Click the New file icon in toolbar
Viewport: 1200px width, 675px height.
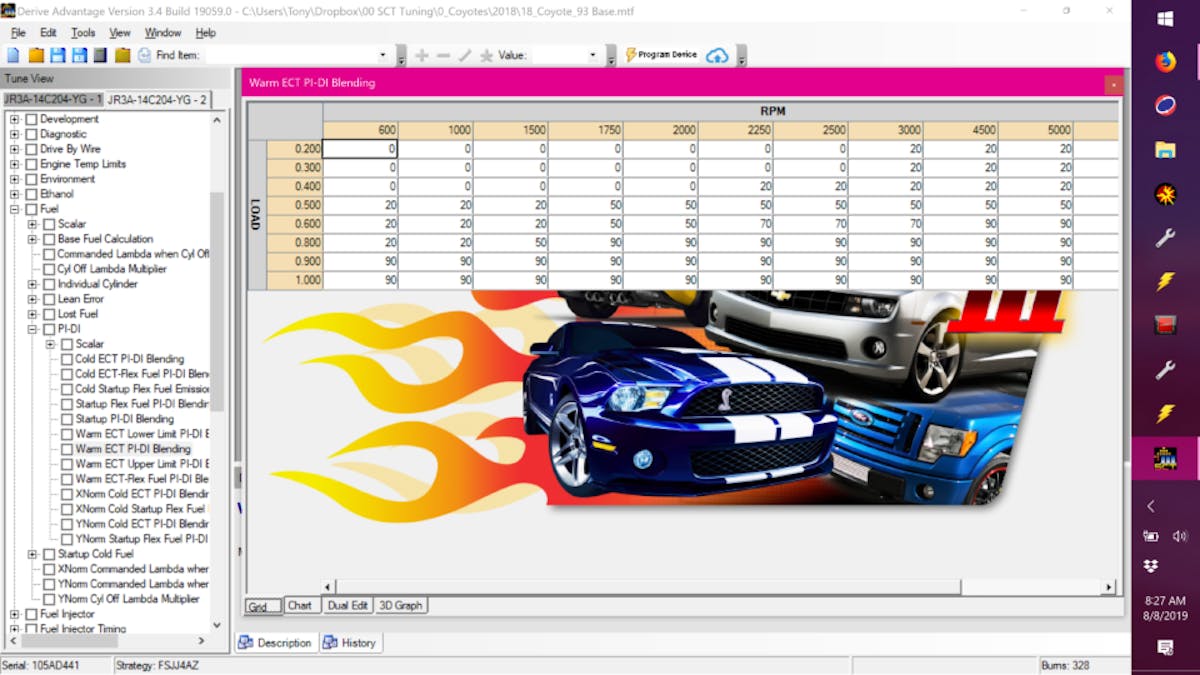click(13, 55)
